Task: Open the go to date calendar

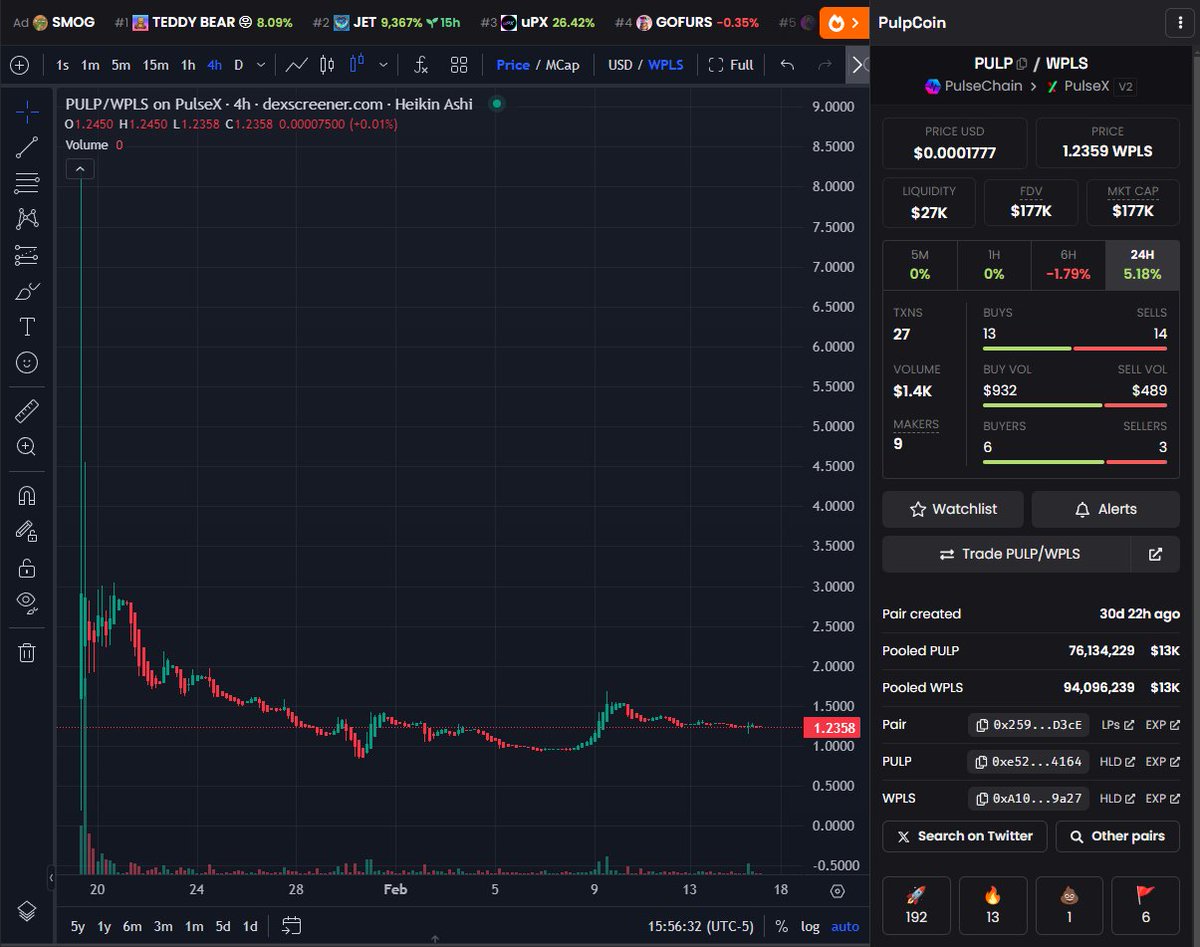Action: (291, 926)
